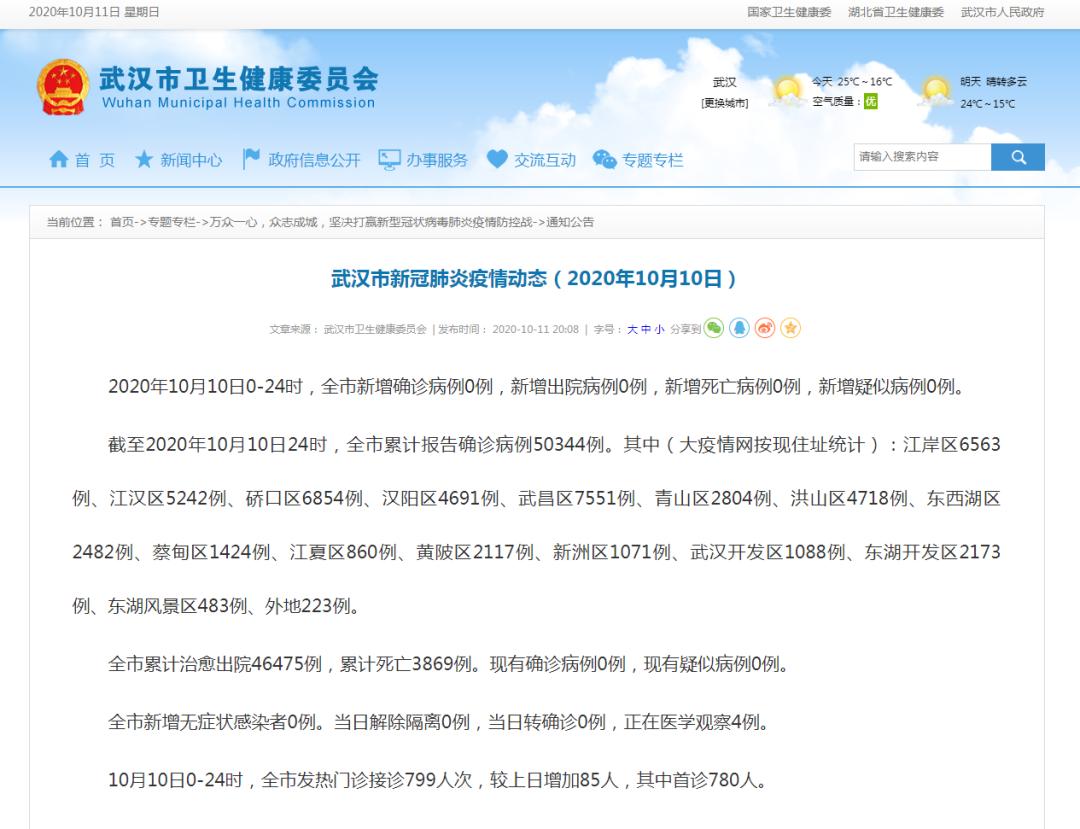Click text 外地223例

(307, 606)
